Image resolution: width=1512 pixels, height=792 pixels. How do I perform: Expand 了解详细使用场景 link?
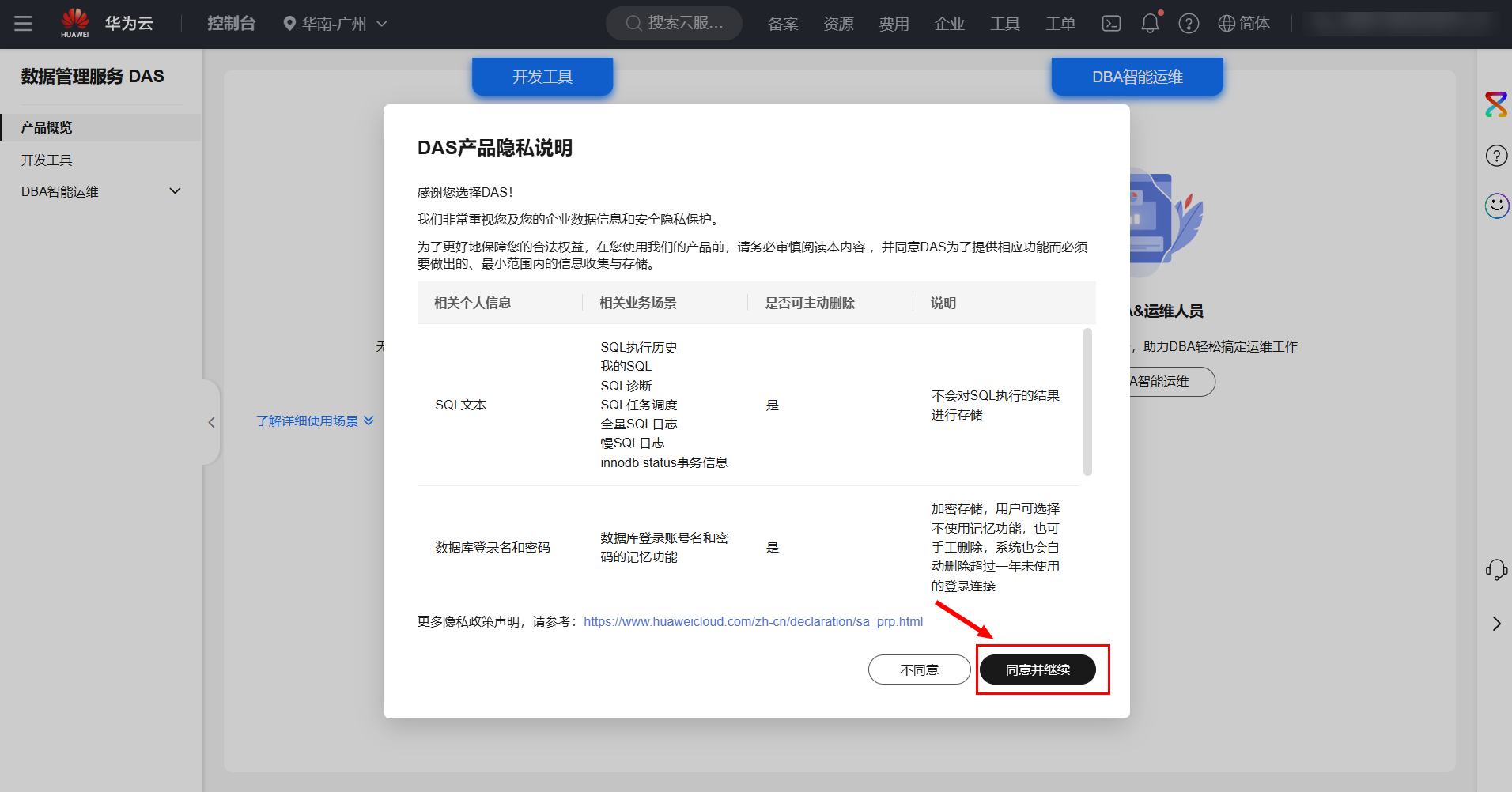[x=315, y=421]
